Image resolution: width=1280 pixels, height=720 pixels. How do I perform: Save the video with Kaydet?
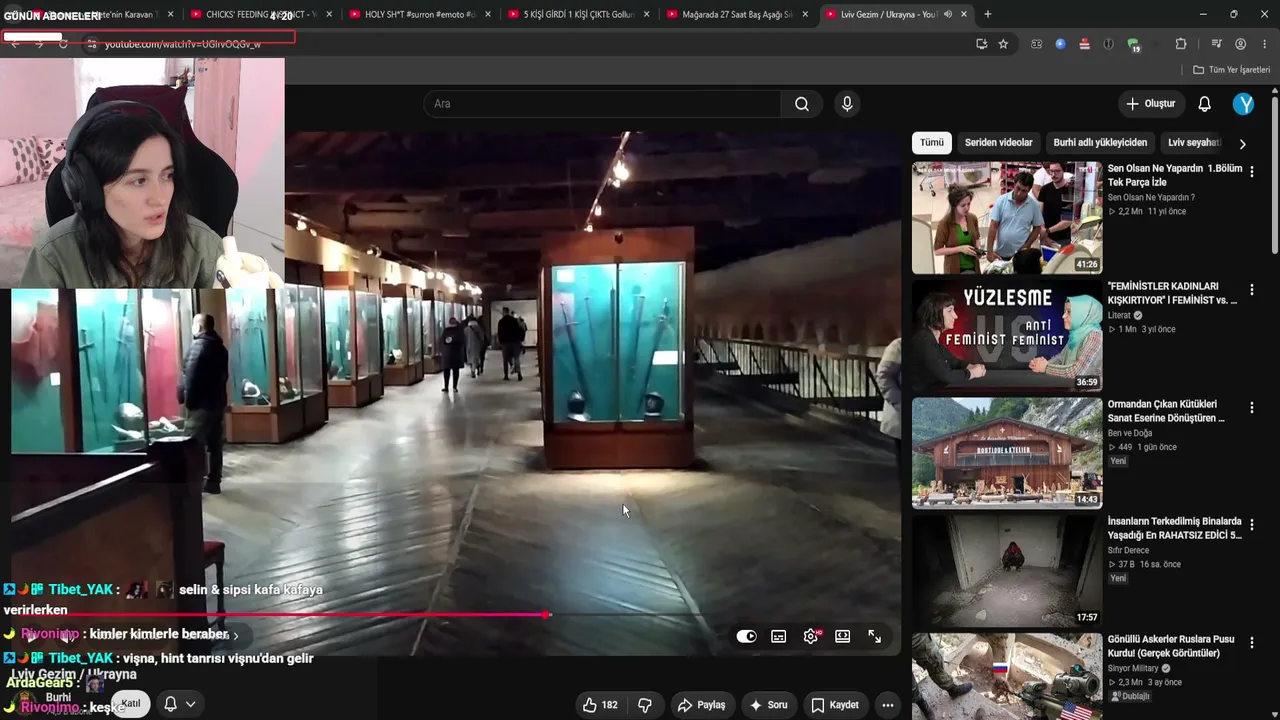tap(835, 705)
